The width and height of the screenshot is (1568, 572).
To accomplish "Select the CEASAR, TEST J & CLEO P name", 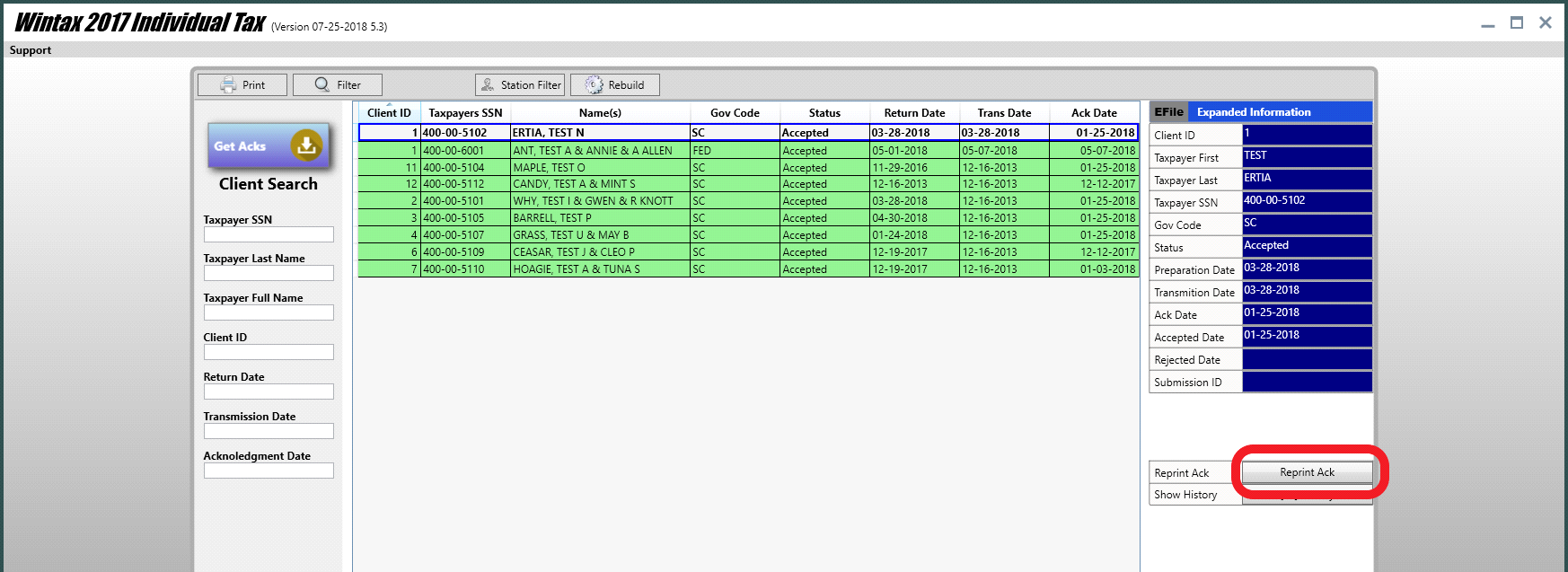I will pos(600,252).
